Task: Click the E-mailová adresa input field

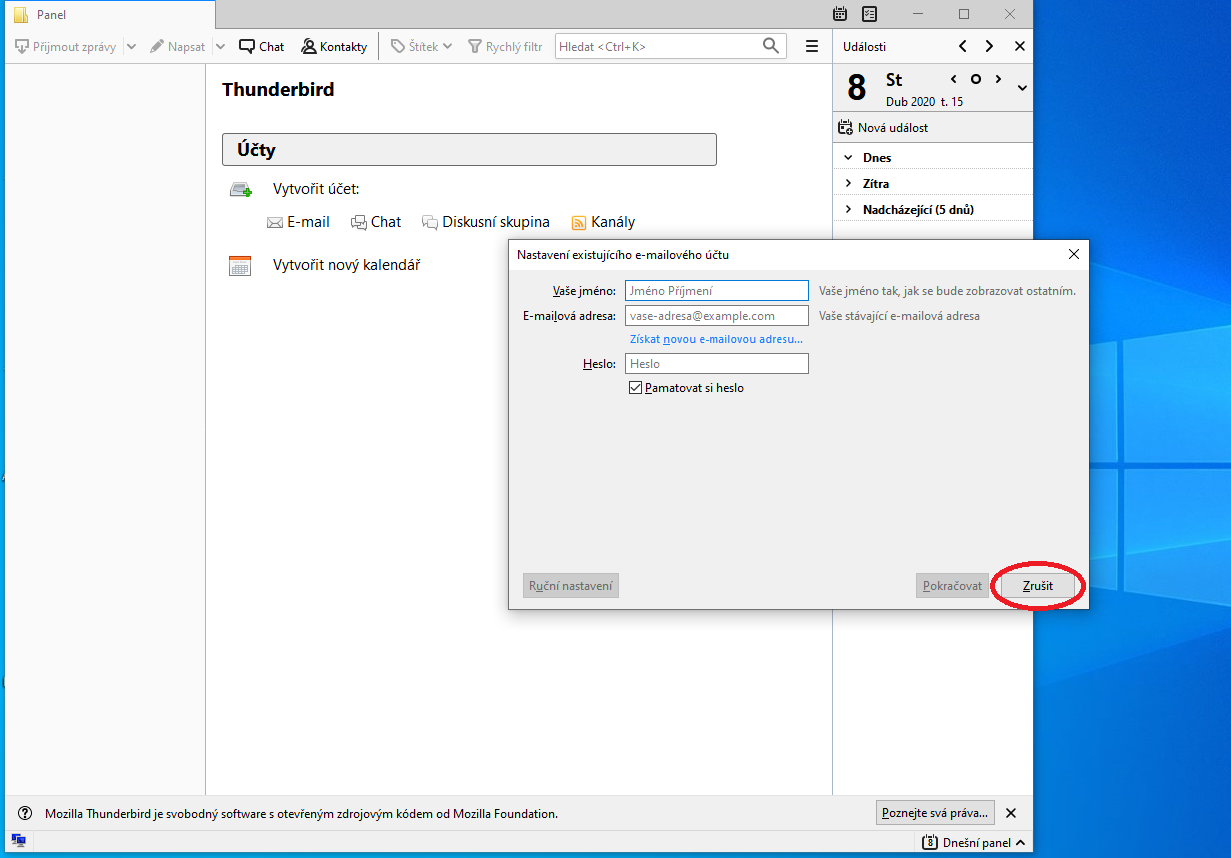Action: click(x=716, y=316)
